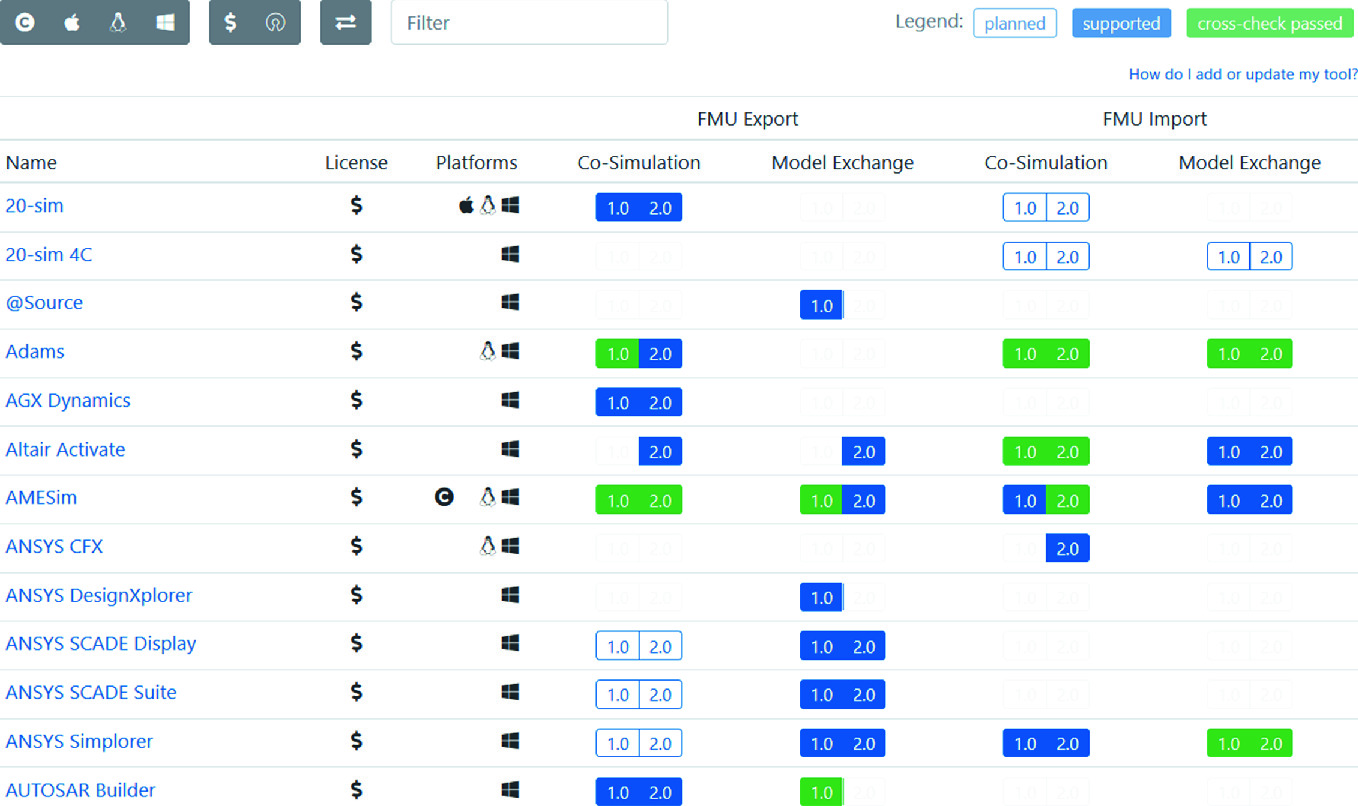1358x806 pixels.
Task: Click the Linux platform icon in Adams row
Action: (488, 351)
